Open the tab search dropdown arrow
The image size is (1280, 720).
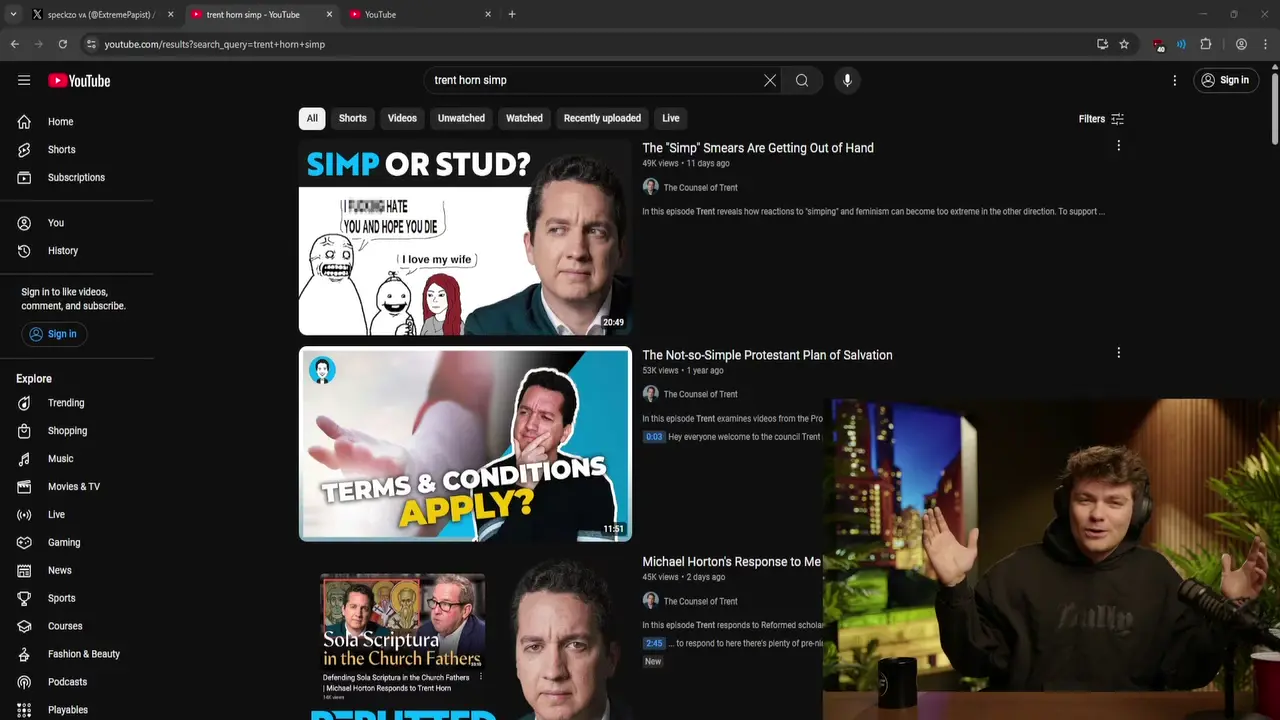13,14
